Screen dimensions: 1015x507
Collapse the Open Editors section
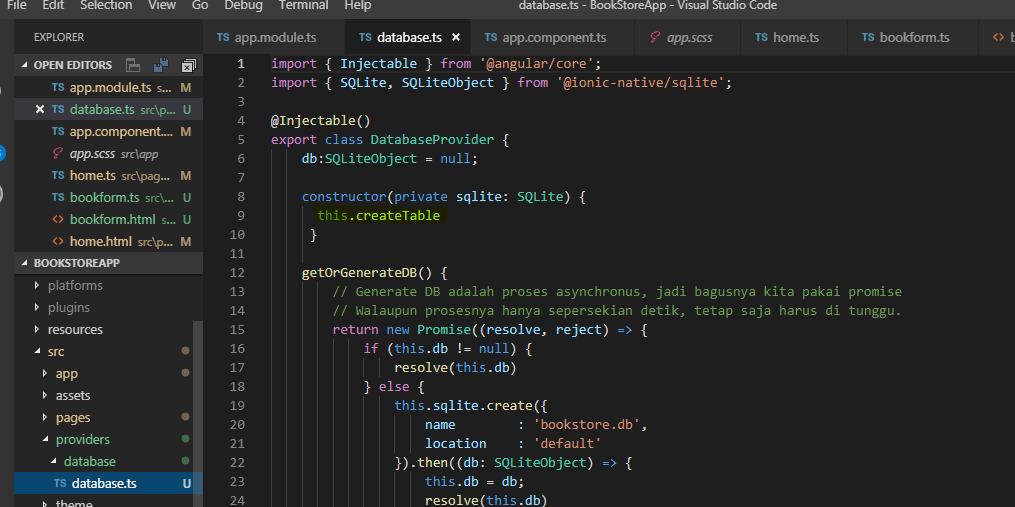click(26, 65)
